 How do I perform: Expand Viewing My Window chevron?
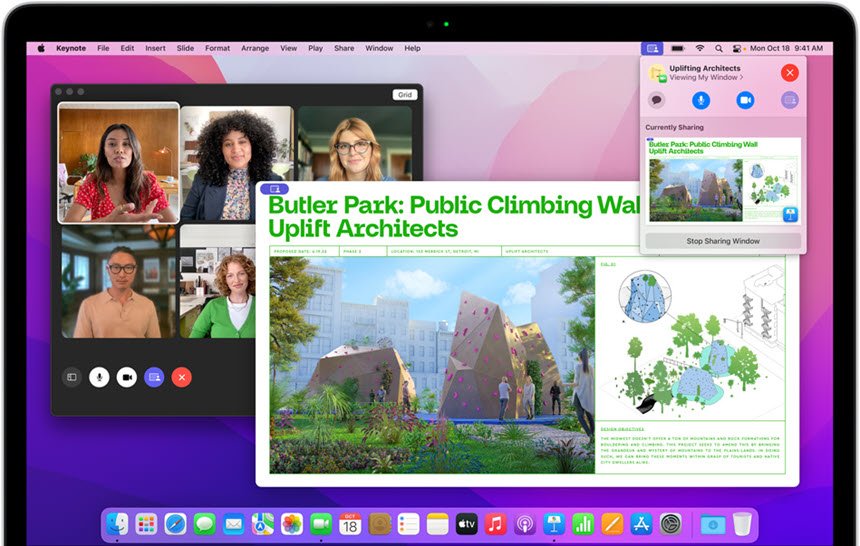point(742,77)
